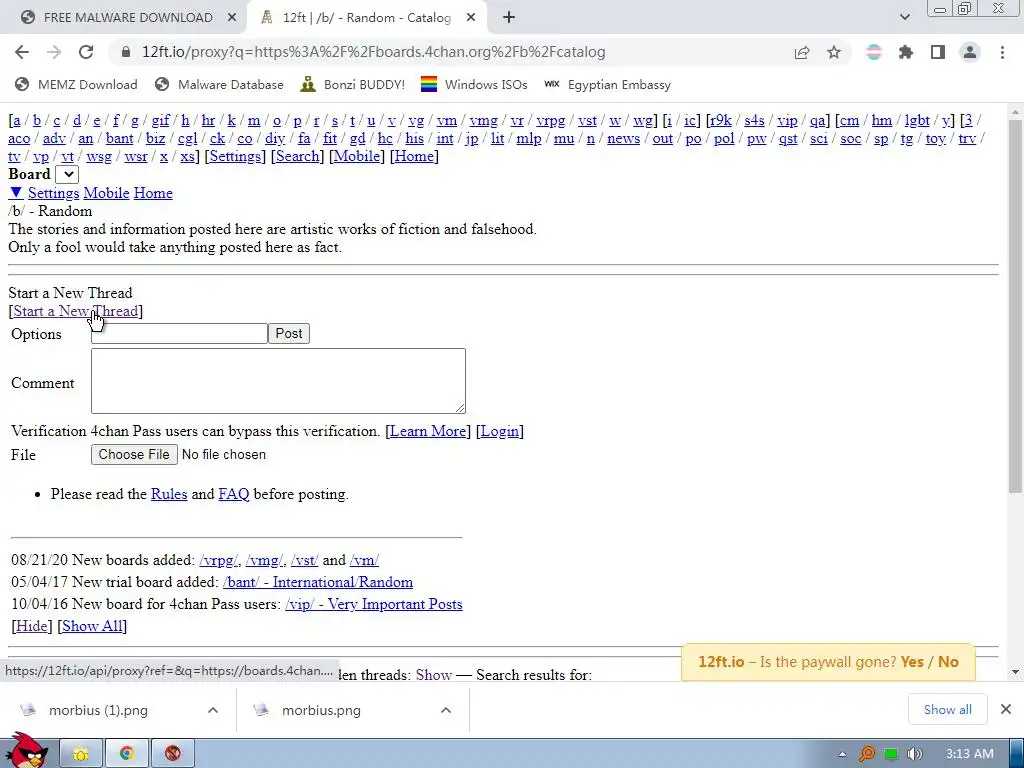Bookmark this page with the star icon
1024x768 pixels.
click(x=834, y=52)
